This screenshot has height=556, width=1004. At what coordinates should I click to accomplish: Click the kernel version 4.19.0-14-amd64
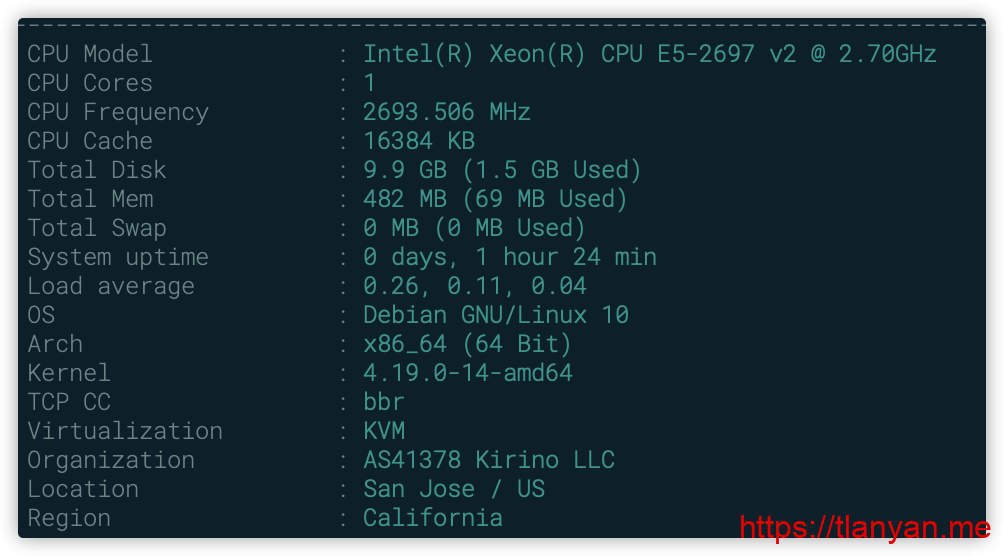point(467,373)
